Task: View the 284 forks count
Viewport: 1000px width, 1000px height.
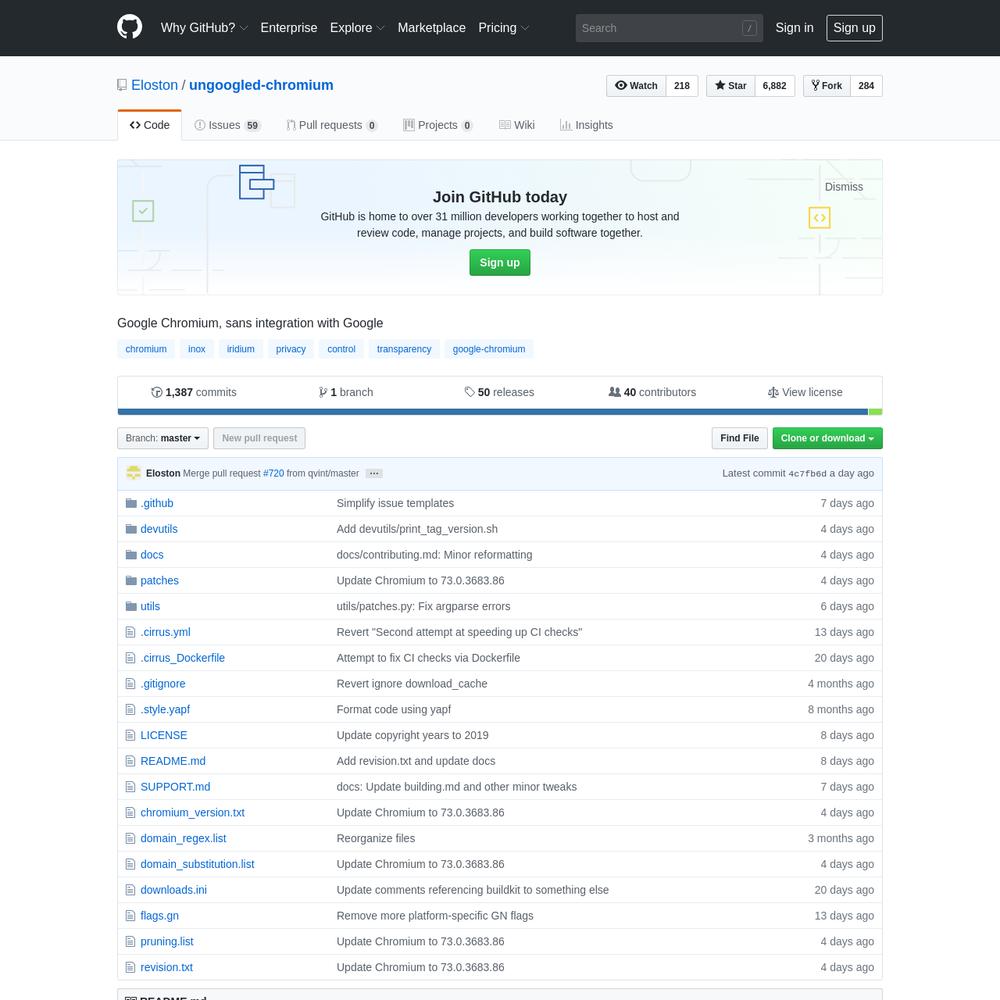Action: (866, 85)
